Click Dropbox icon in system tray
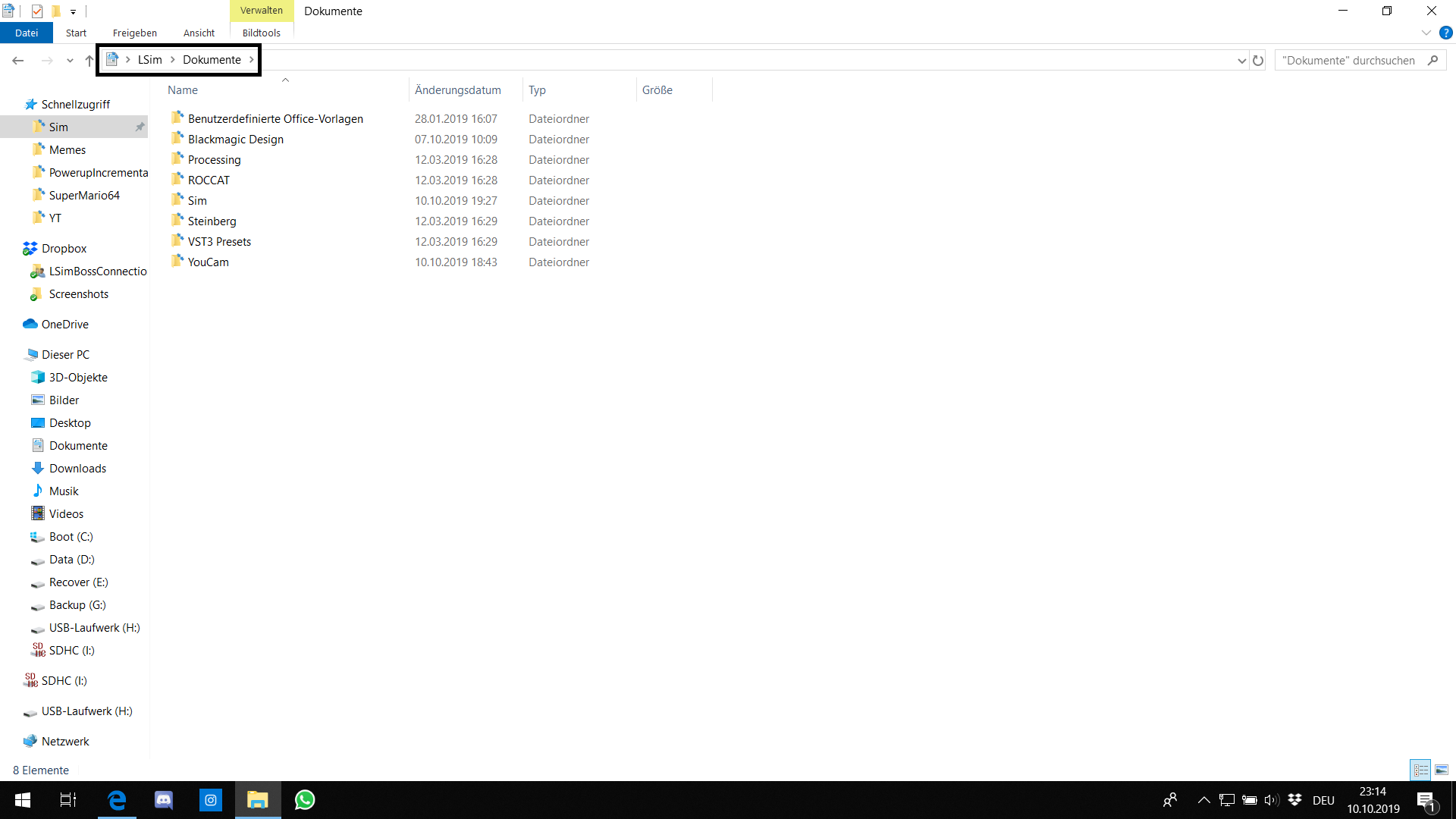This screenshot has height=819, width=1456. 1294,800
